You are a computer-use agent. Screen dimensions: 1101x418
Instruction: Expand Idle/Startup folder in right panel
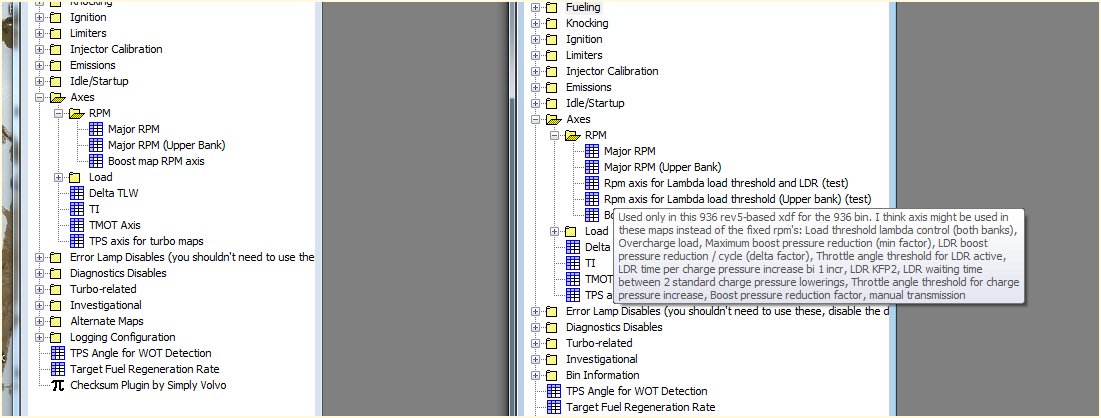(x=535, y=104)
